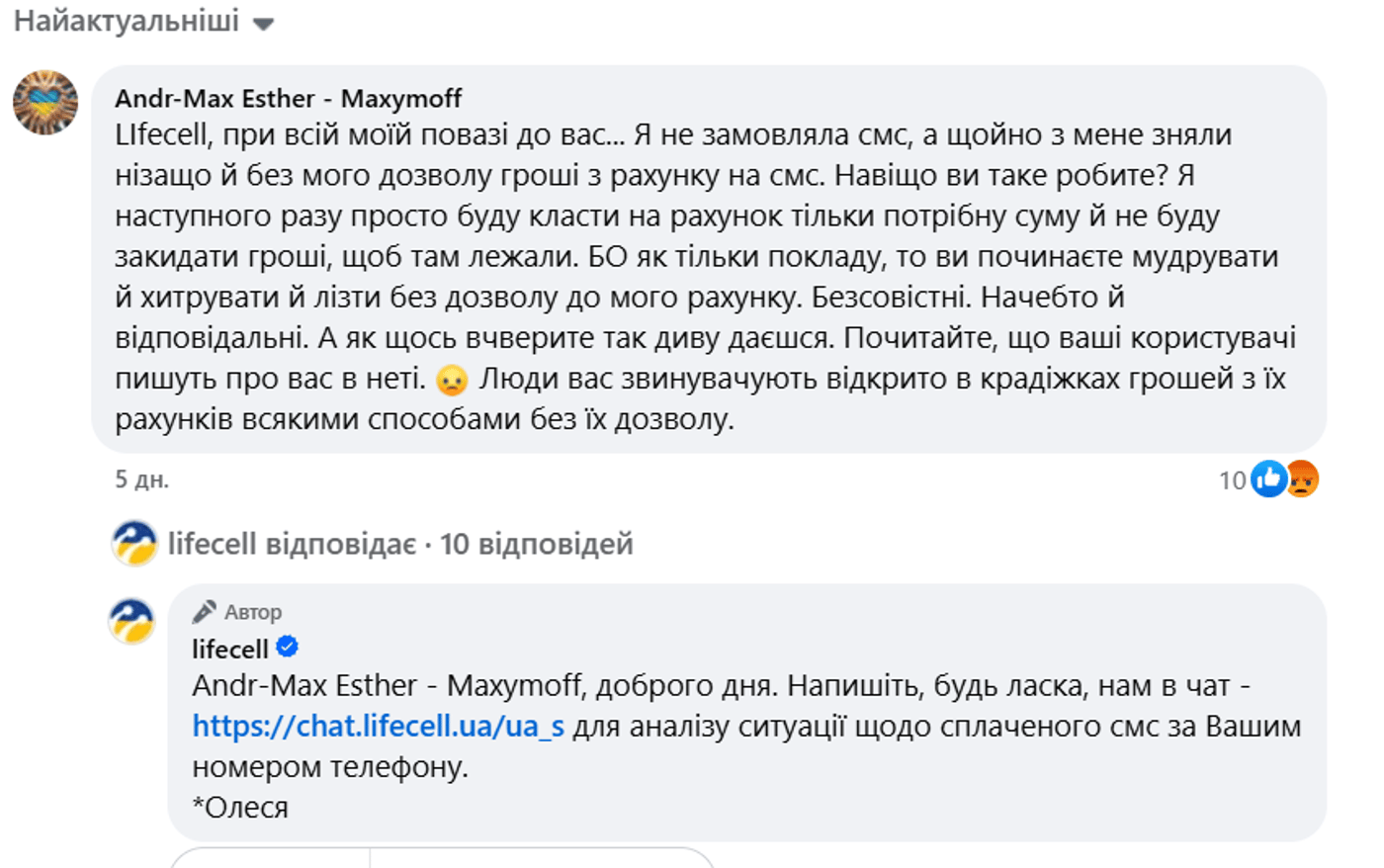Image resolution: width=1384 pixels, height=868 pixels.
Task: Click the sad face emoji in the comment
Action: [452, 380]
